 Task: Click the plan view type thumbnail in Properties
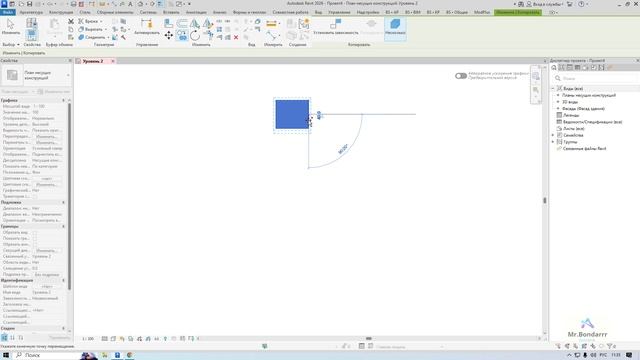click(x=12, y=75)
